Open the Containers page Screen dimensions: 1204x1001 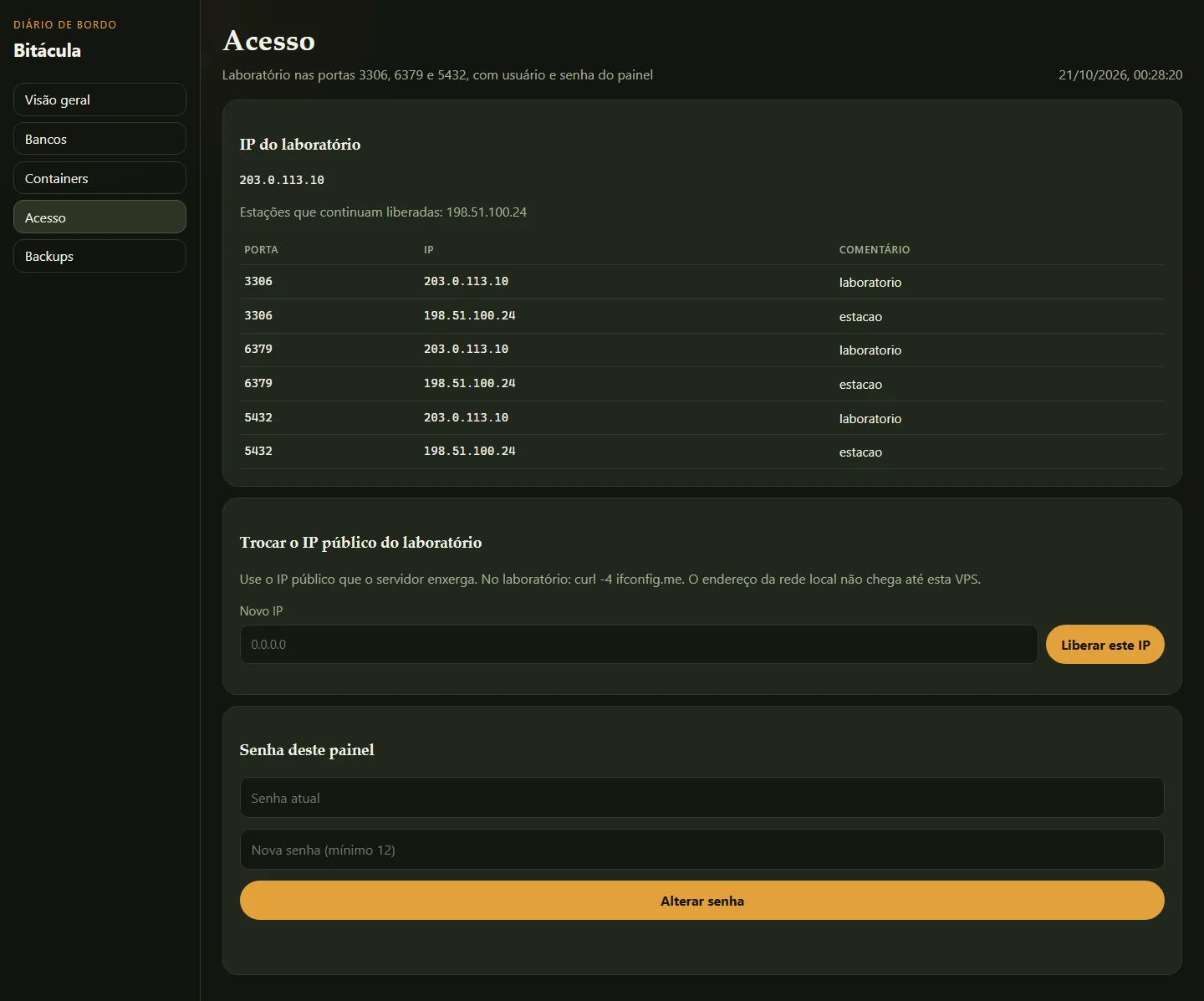point(99,178)
